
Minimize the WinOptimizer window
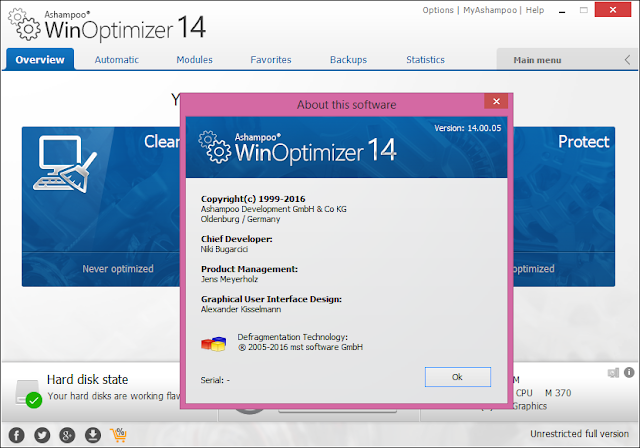click(x=562, y=10)
